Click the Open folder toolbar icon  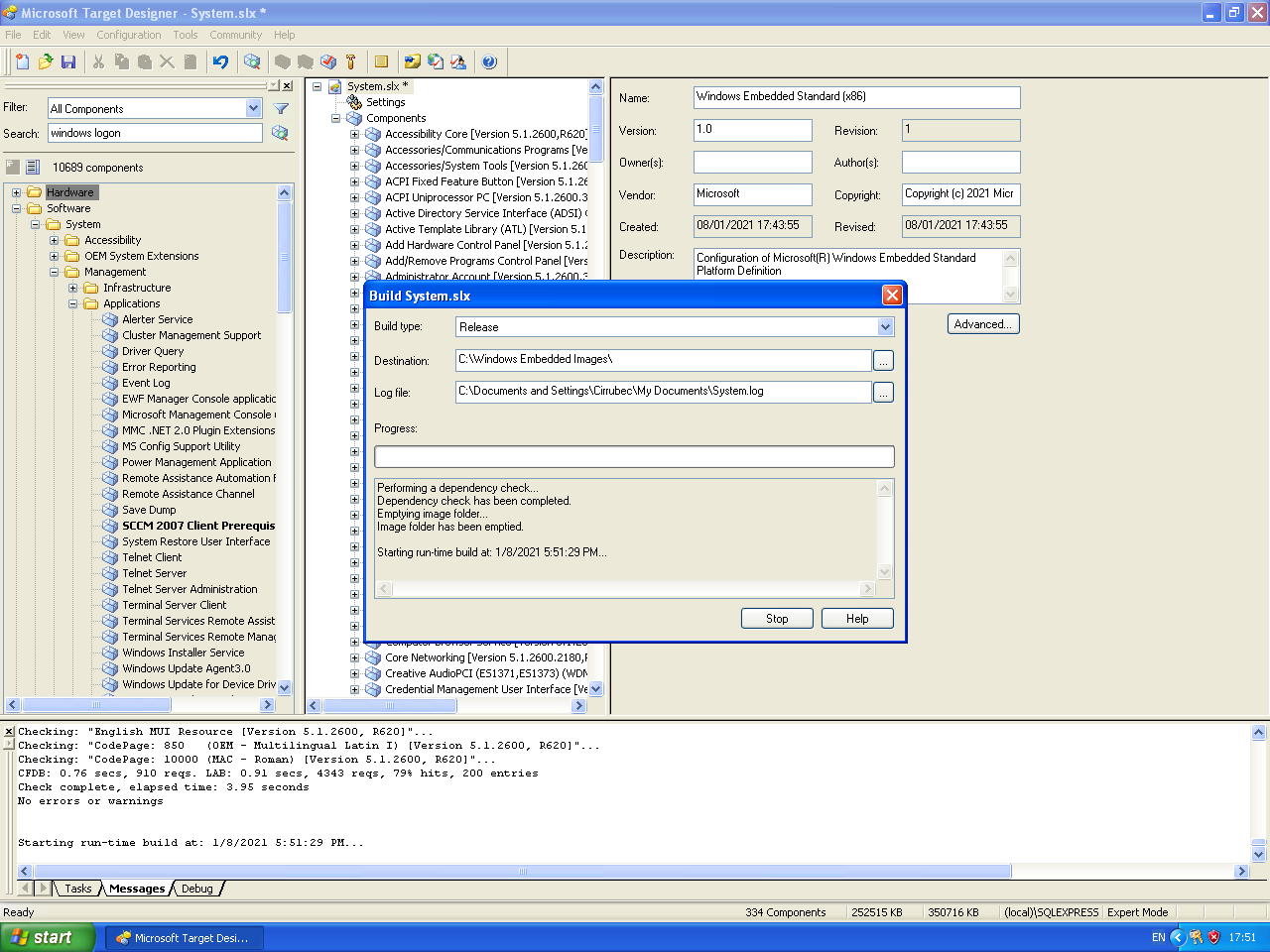pyautogui.click(x=45, y=61)
